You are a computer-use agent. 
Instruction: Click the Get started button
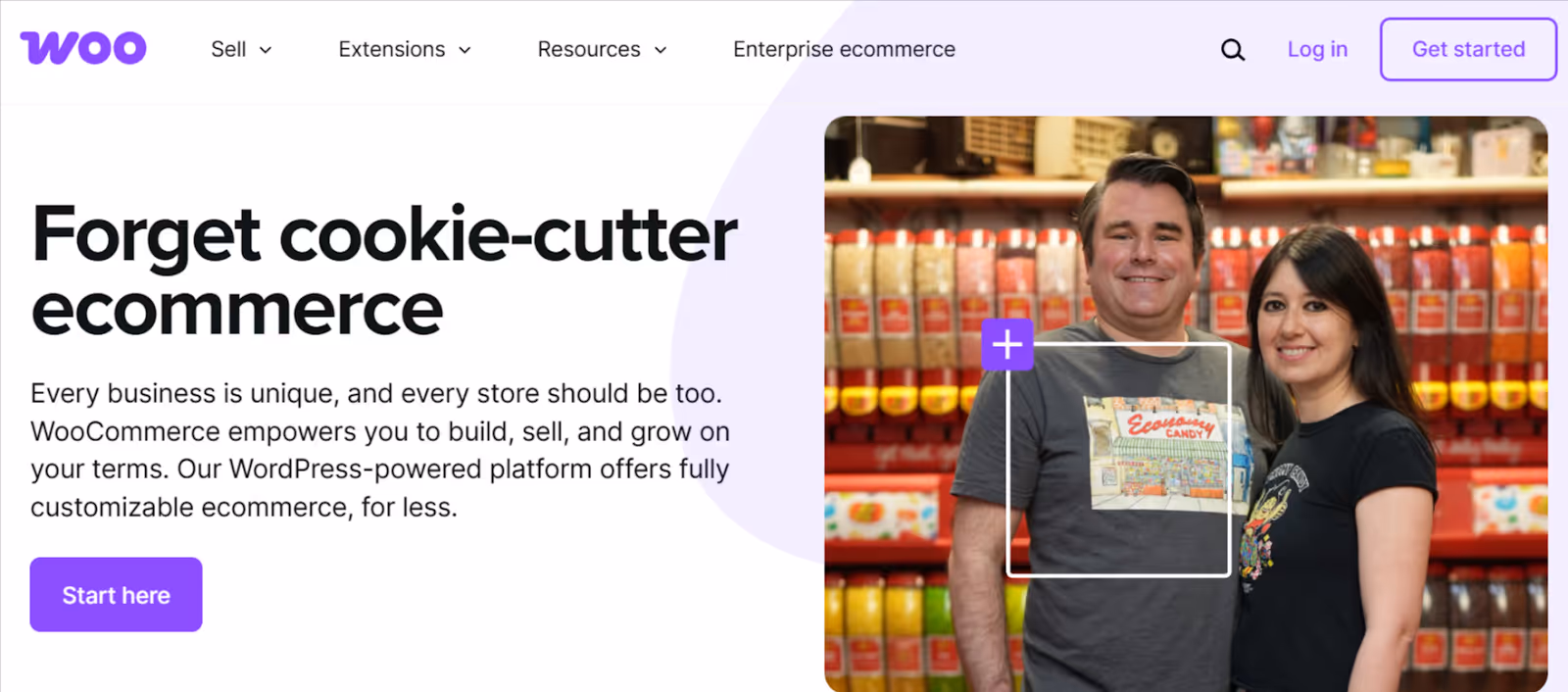coord(1468,49)
